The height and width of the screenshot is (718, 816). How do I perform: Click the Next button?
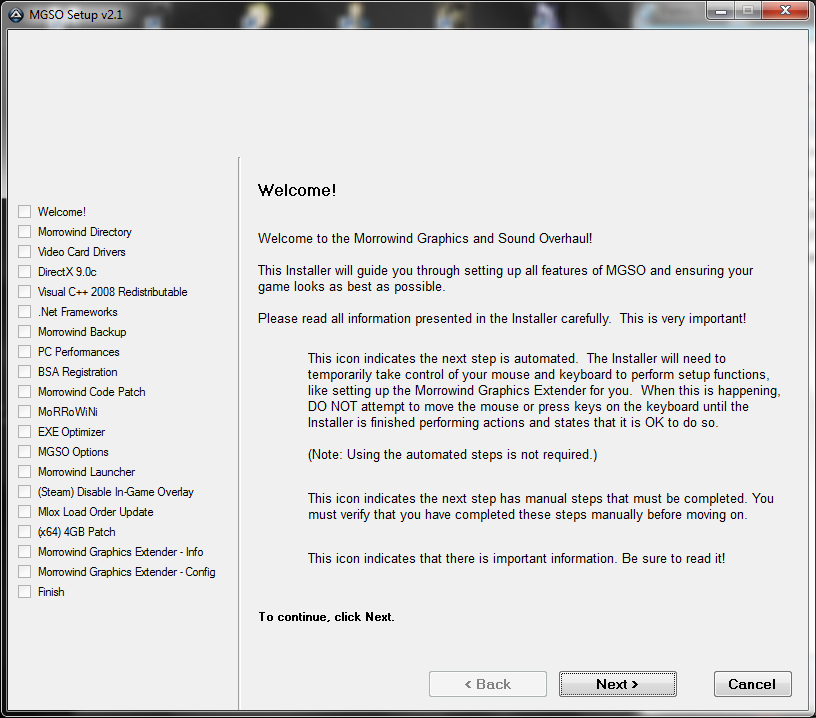pos(617,684)
